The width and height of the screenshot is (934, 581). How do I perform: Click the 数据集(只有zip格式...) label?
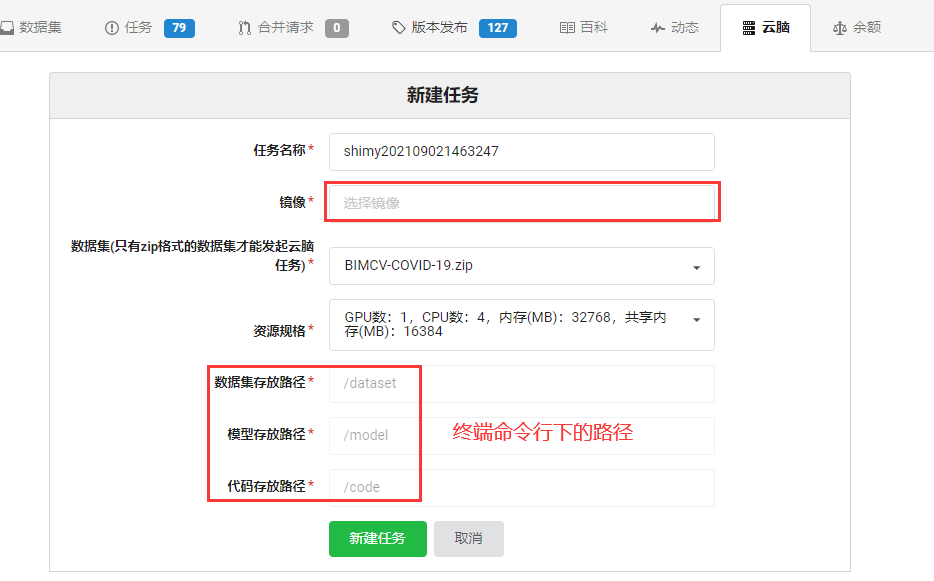(x=192, y=256)
